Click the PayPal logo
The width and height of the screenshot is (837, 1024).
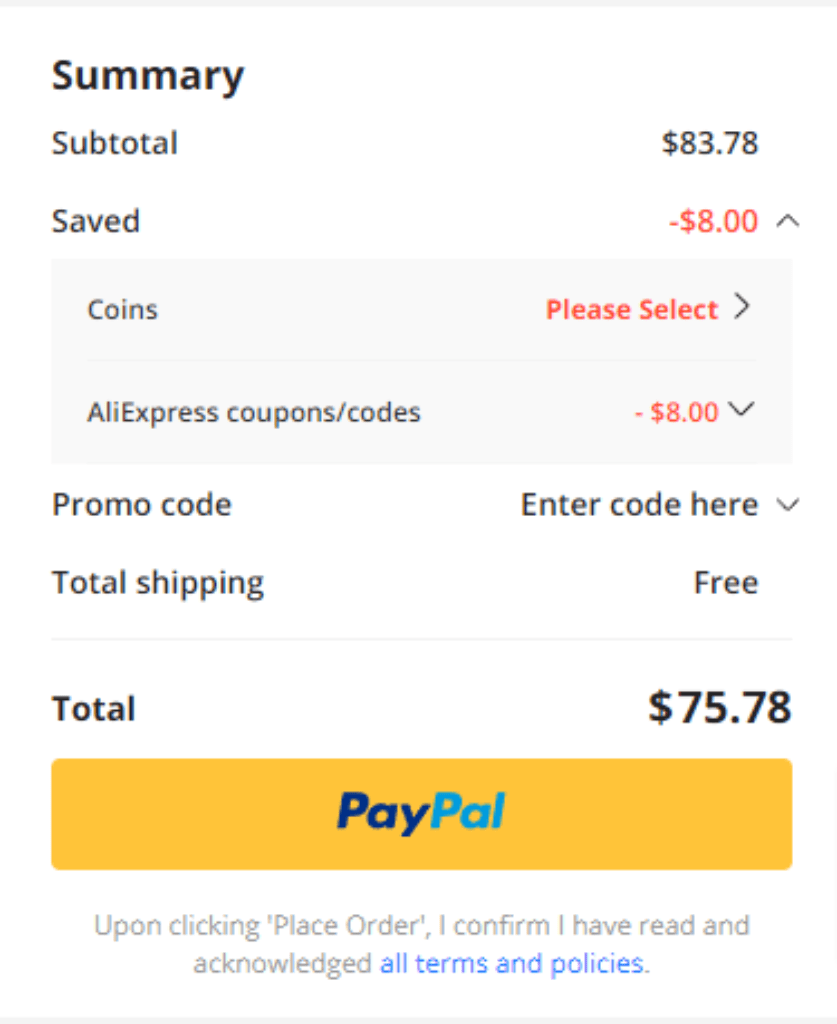coord(421,813)
